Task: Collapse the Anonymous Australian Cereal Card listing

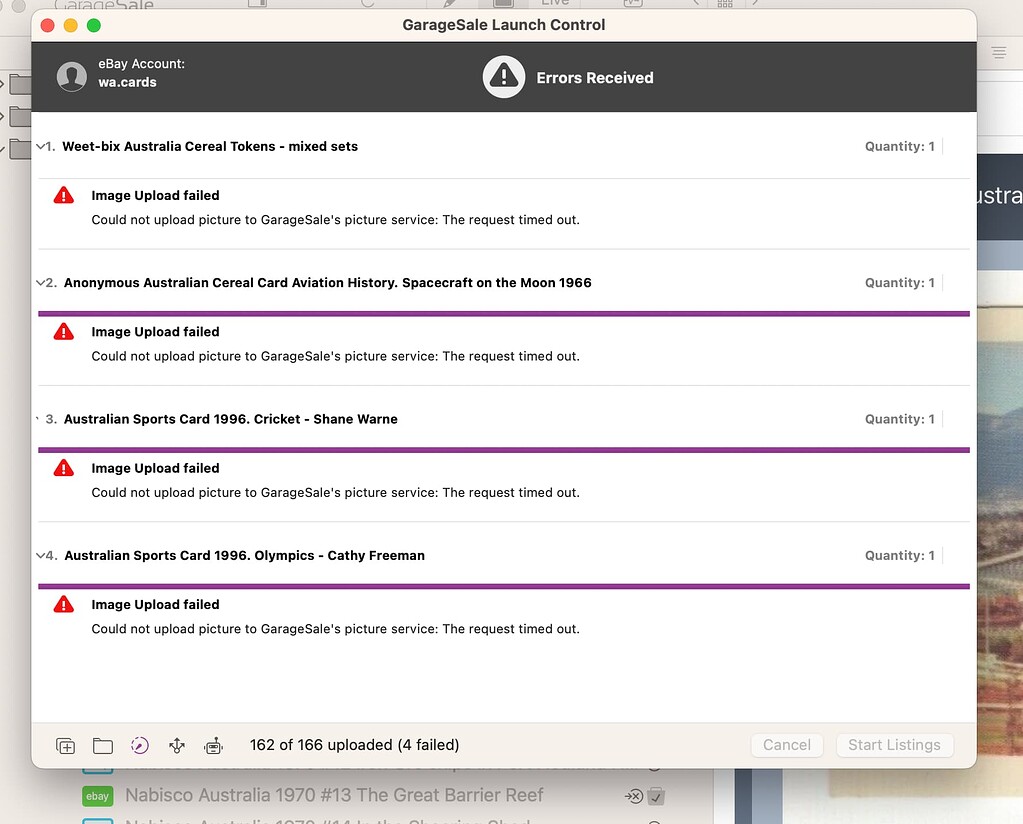Action: [40, 282]
